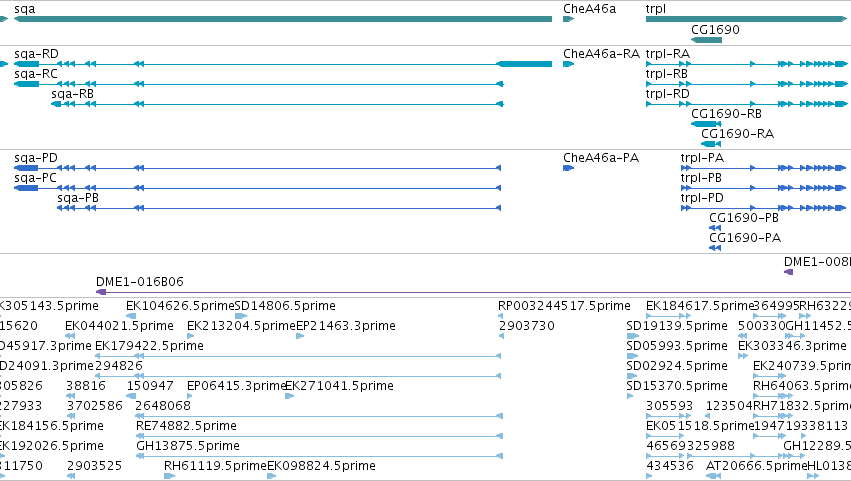Click the EK044021.5prime EST label
The height and width of the screenshot is (481, 851).
119,326
